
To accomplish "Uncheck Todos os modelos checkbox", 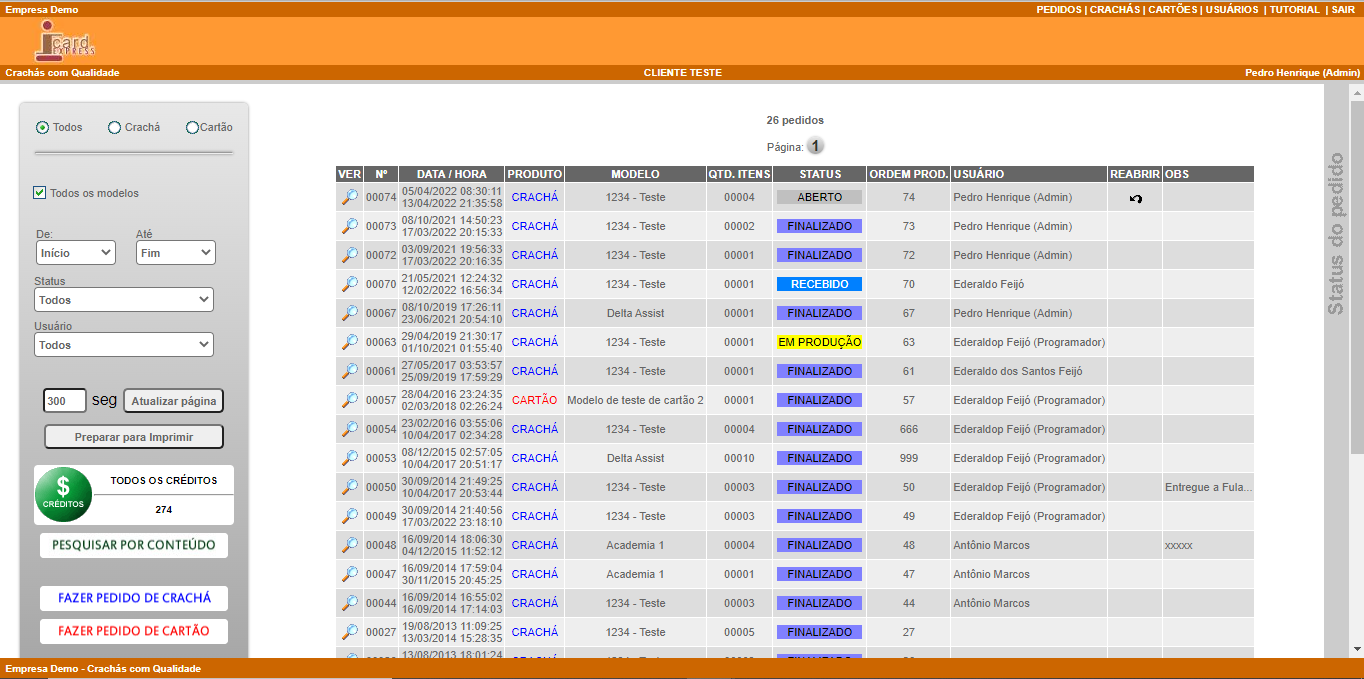I will 40,193.
